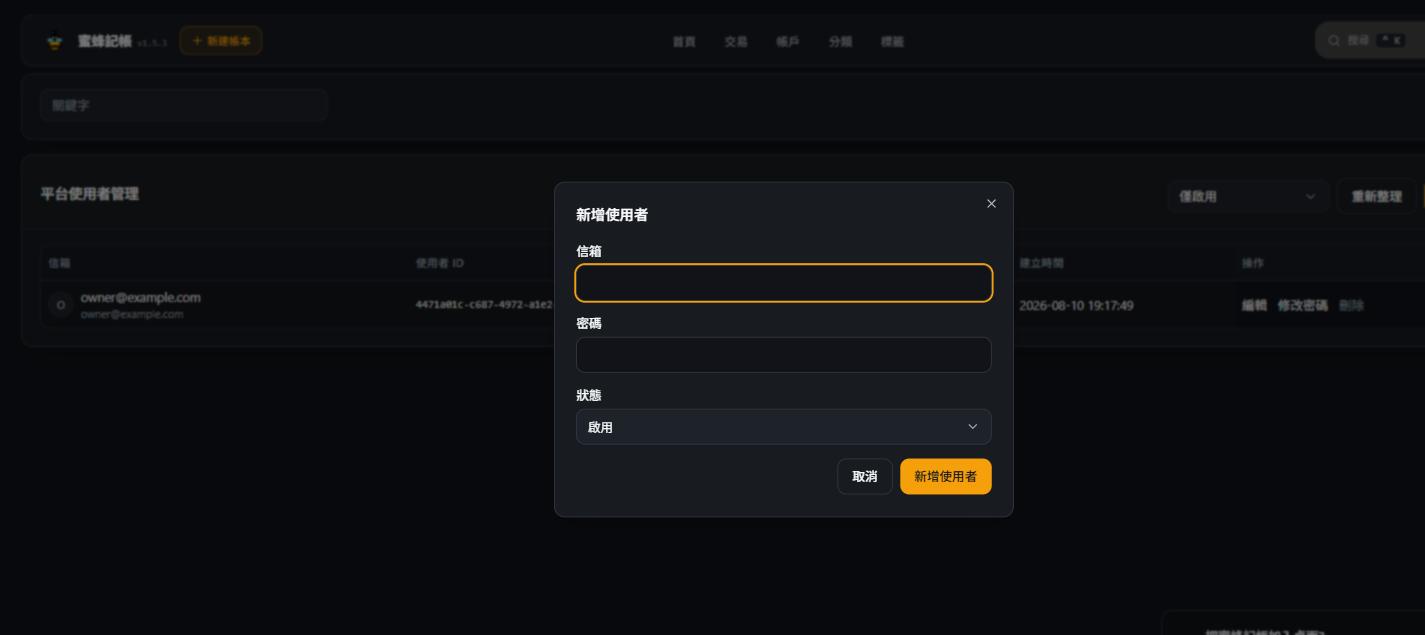Click 刪除 in the owner@example.com row

click(1351, 306)
